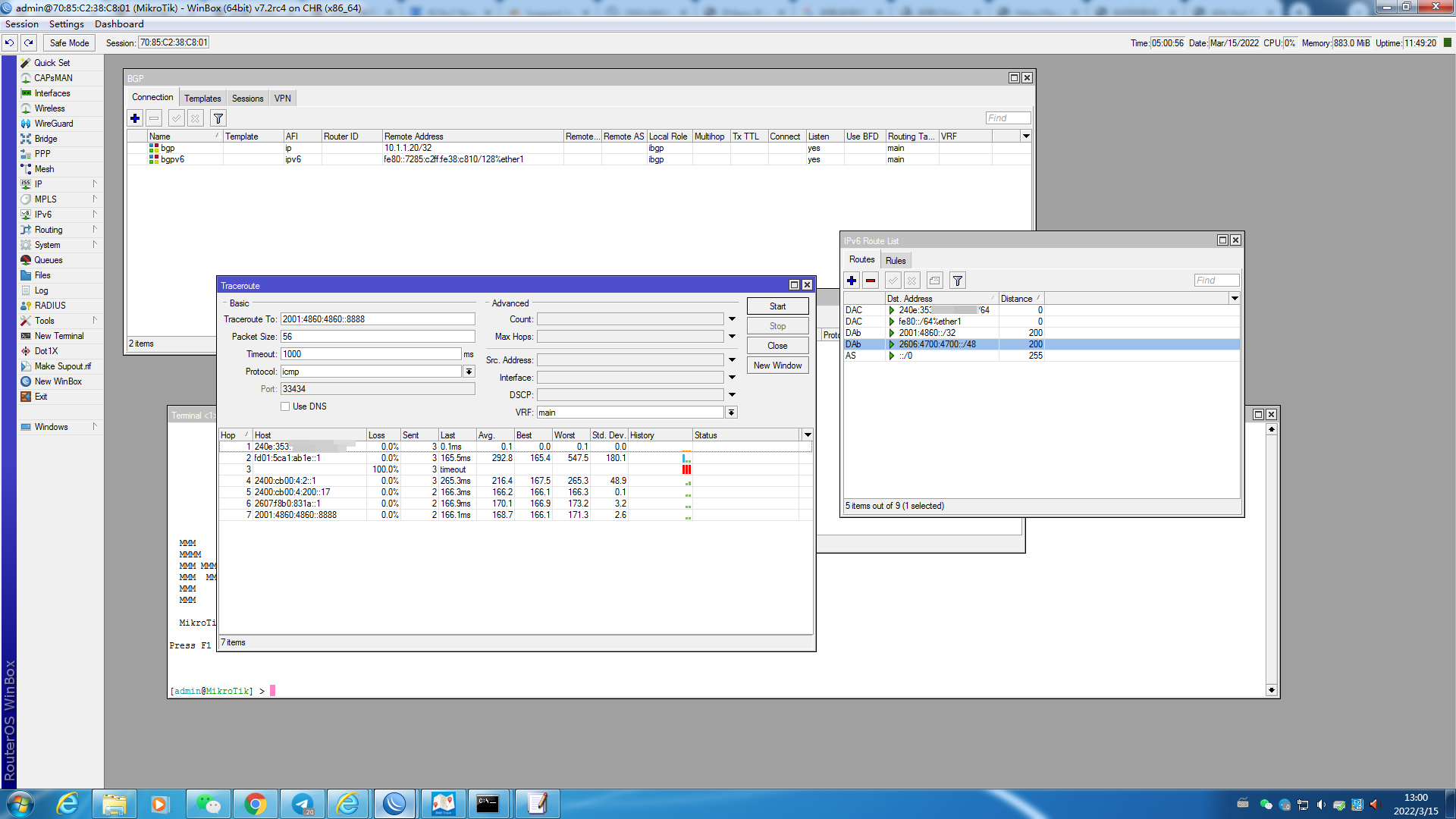Open CAPsMAN menu item
Image resolution: width=1456 pixels, height=819 pixels.
pos(53,78)
